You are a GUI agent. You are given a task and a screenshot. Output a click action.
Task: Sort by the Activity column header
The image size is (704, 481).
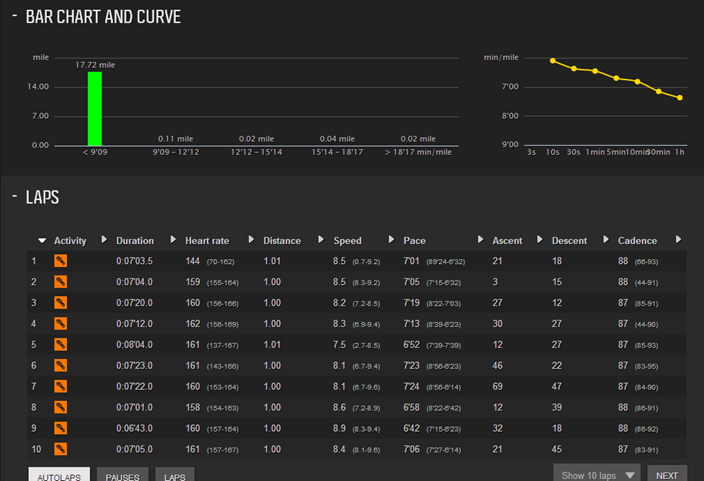point(70,241)
